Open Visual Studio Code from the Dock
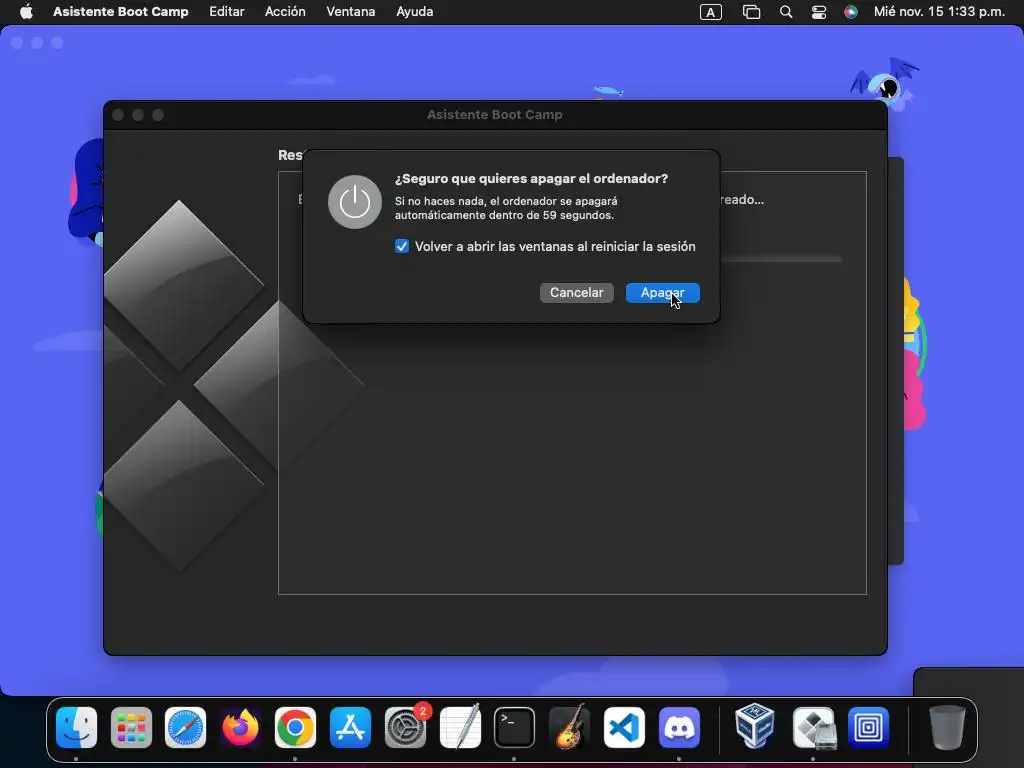 pos(624,727)
